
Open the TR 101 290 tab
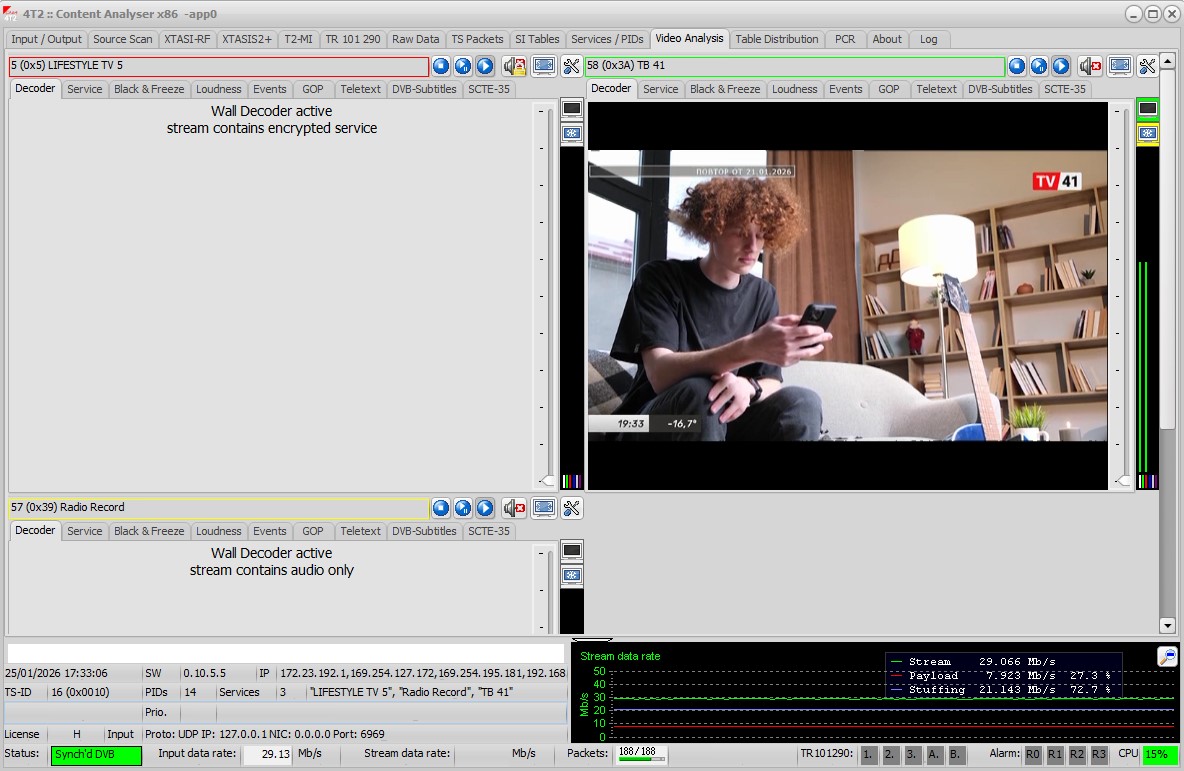tap(353, 39)
